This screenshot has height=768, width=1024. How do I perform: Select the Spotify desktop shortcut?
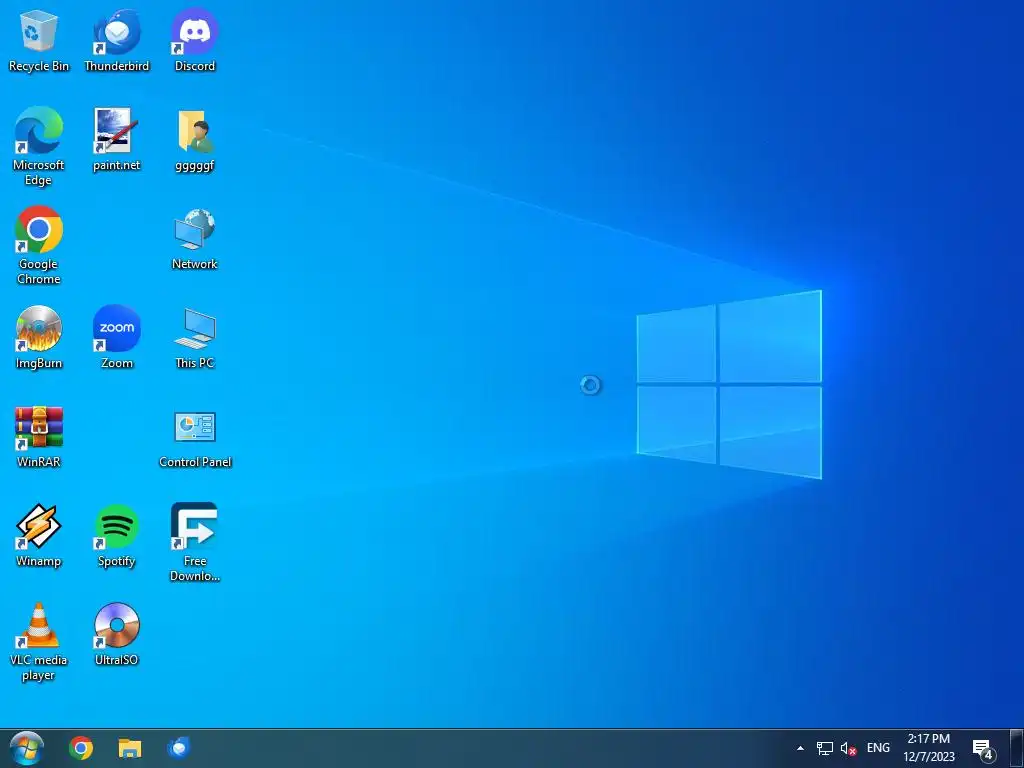(116, 536)
